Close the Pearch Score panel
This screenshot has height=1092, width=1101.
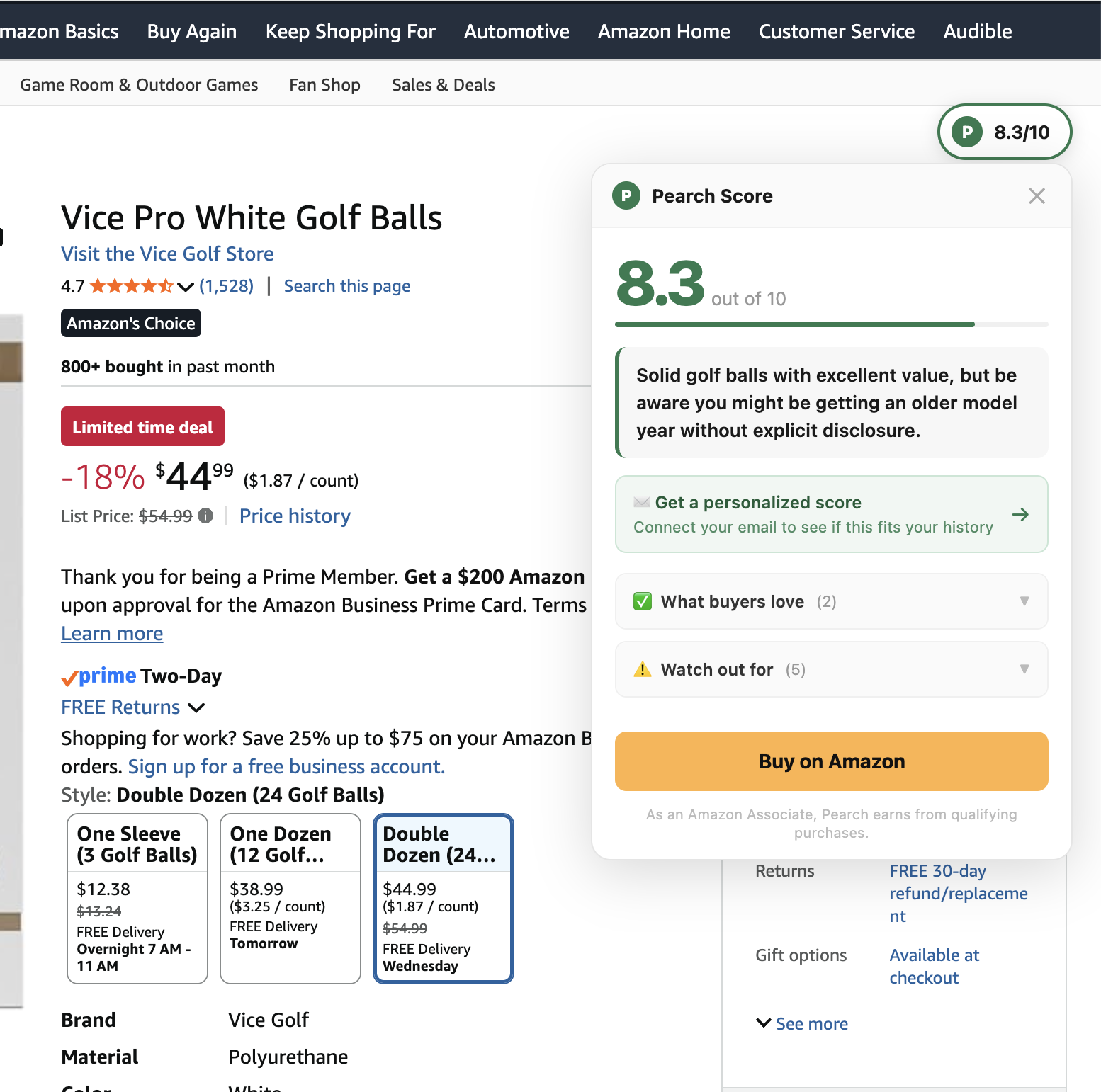(1037, 196)
